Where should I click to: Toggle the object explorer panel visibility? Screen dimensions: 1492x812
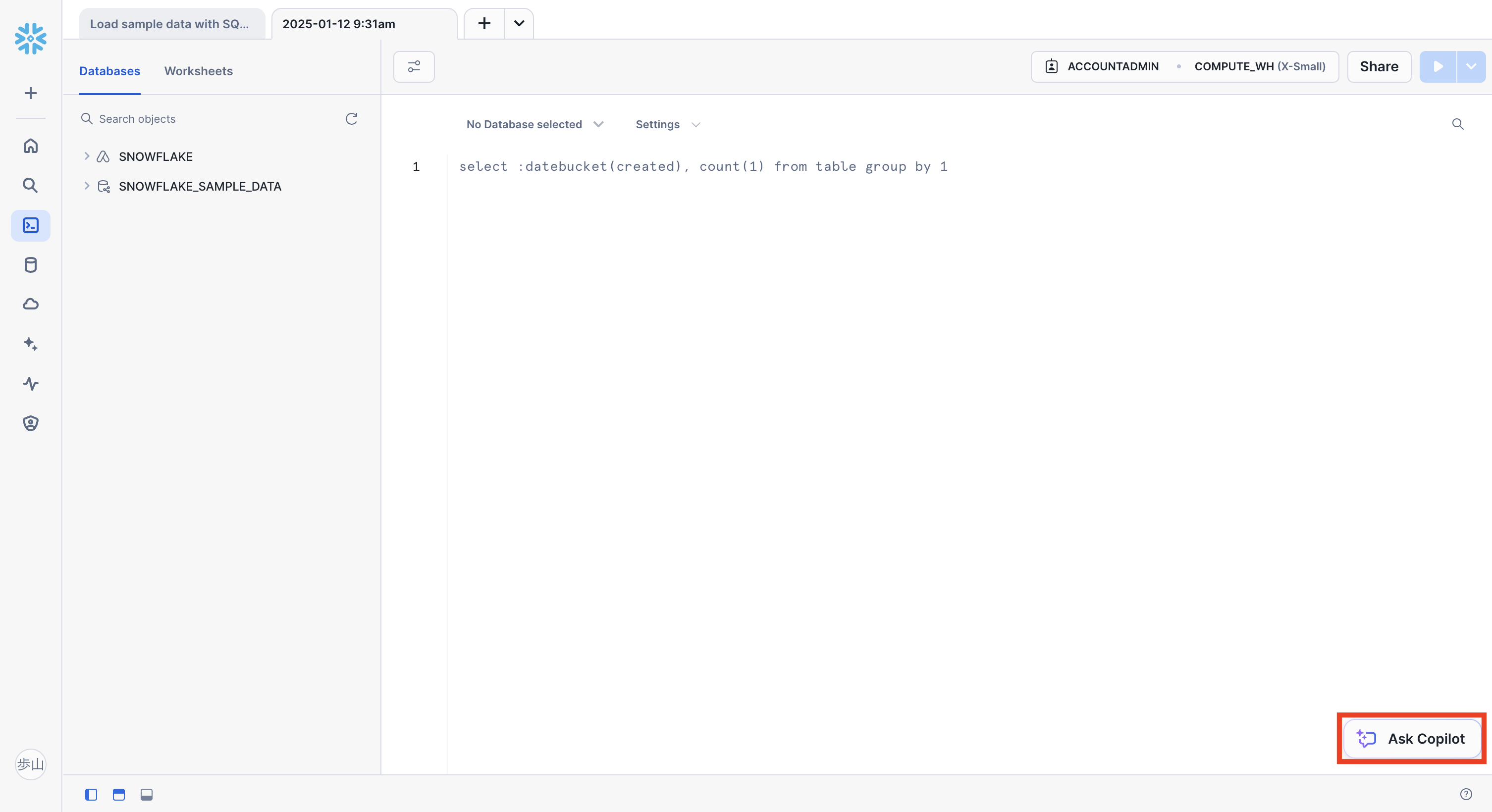click(x=90, y=795)
